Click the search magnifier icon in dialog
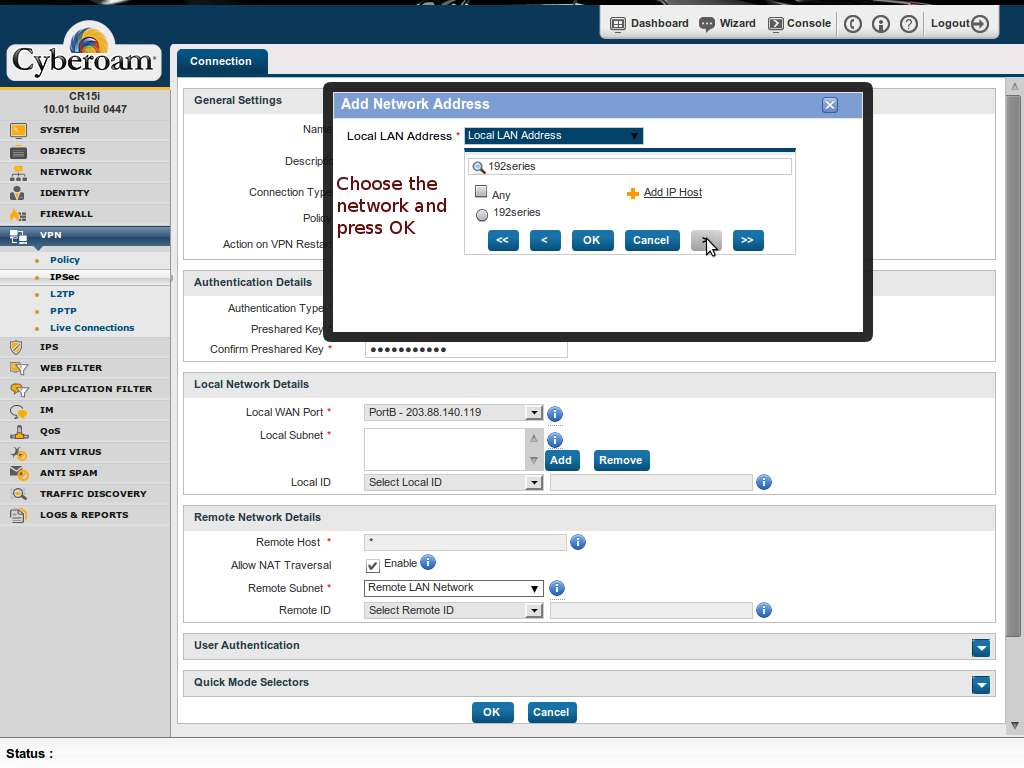Screen dimensions: 1024x768 click(479, 167)
